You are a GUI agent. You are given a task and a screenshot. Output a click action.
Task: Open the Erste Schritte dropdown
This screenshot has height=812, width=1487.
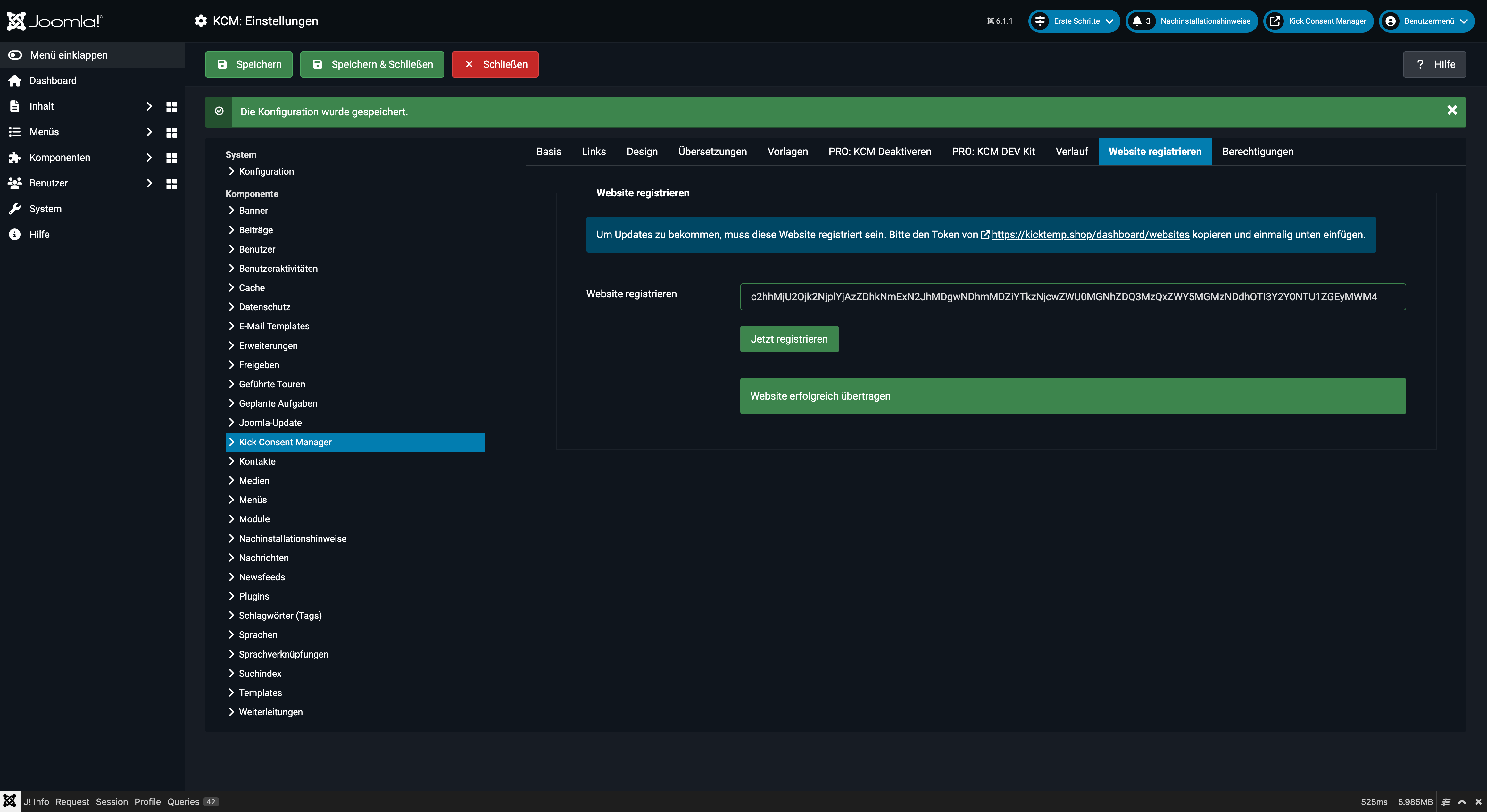click(x=1074, y=21)
